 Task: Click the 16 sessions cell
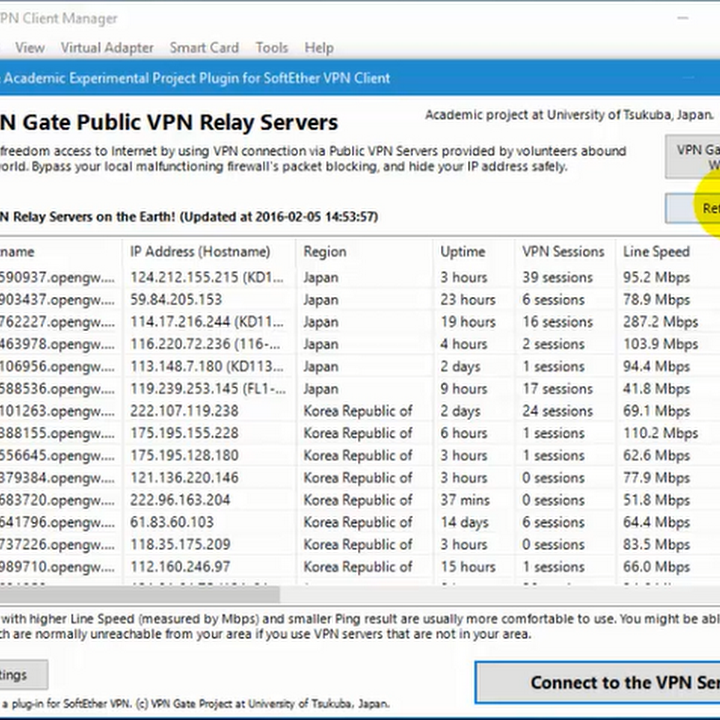point(557,322)
